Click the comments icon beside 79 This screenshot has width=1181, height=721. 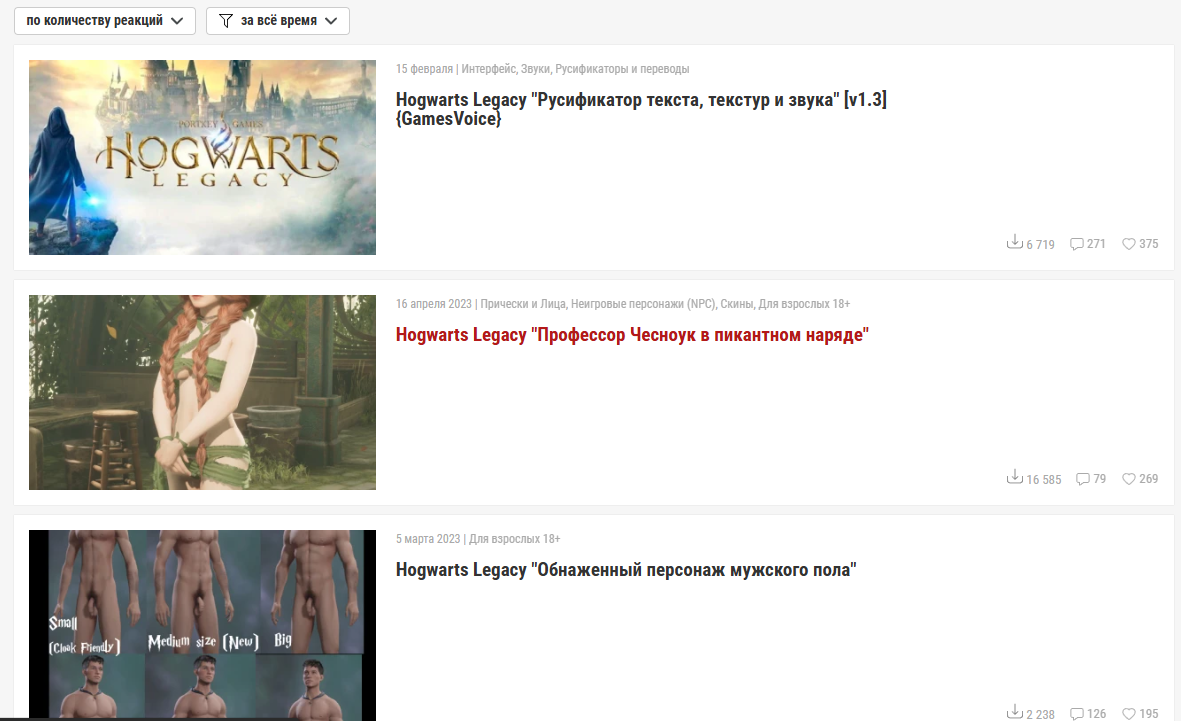coord(1083,479)
